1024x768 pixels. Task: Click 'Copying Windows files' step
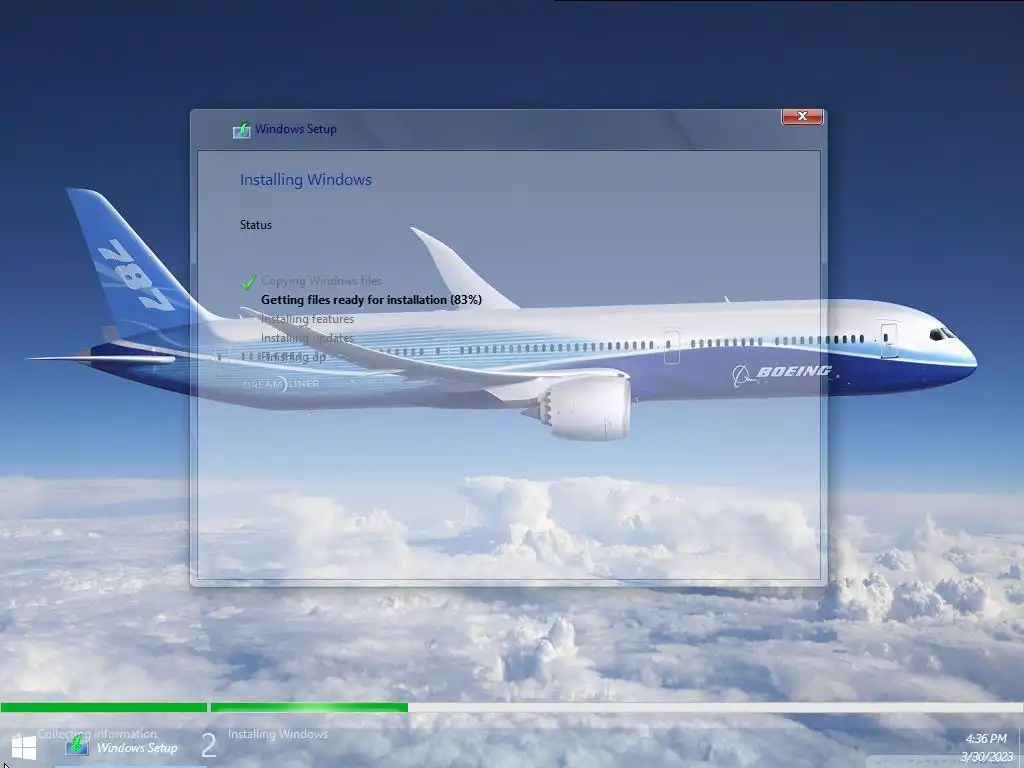321,281
